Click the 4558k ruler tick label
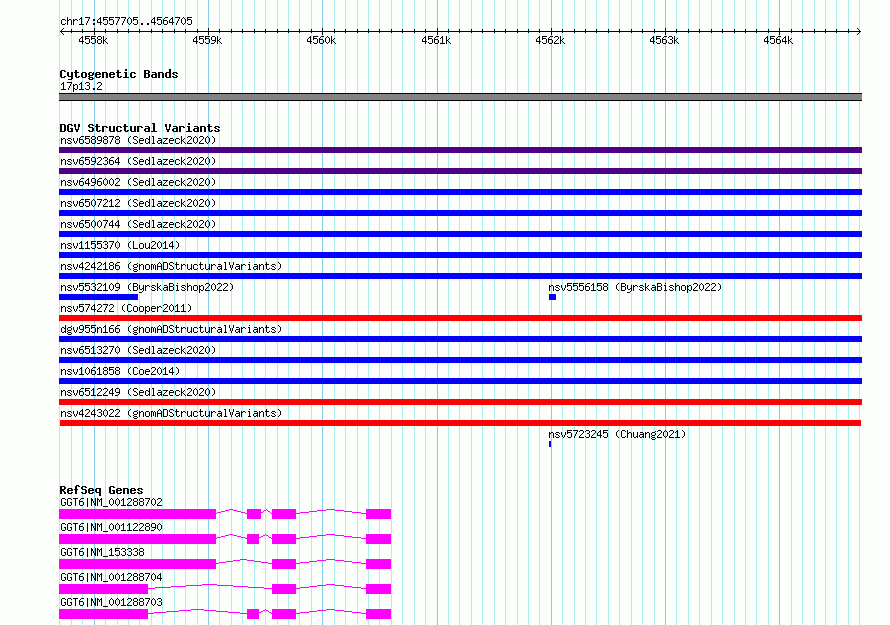 (93, 40)
